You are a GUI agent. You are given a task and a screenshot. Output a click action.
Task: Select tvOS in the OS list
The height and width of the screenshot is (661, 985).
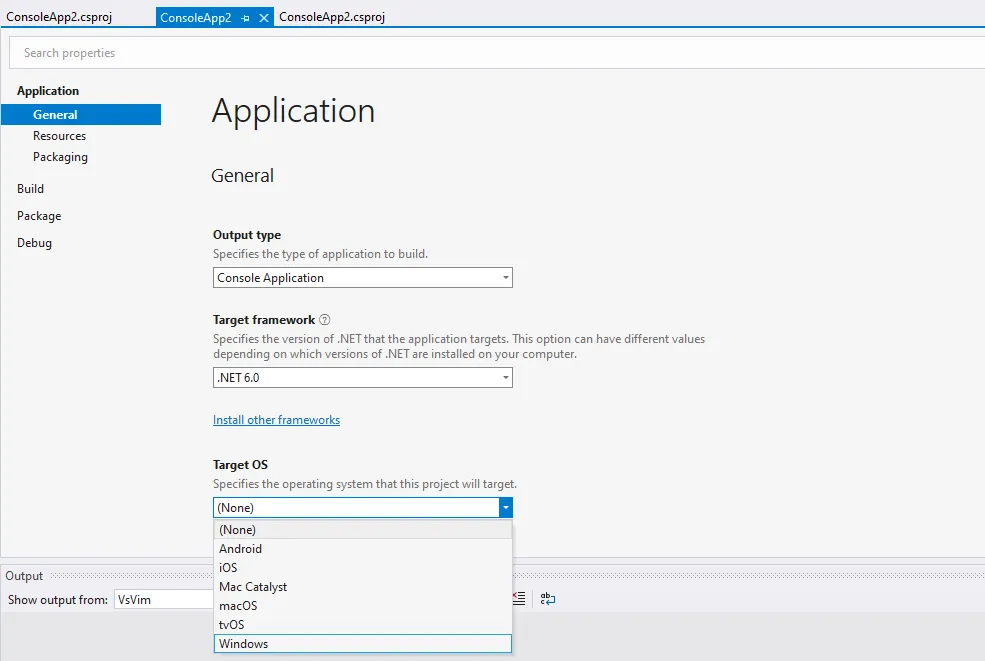click(x=231, y=625)
